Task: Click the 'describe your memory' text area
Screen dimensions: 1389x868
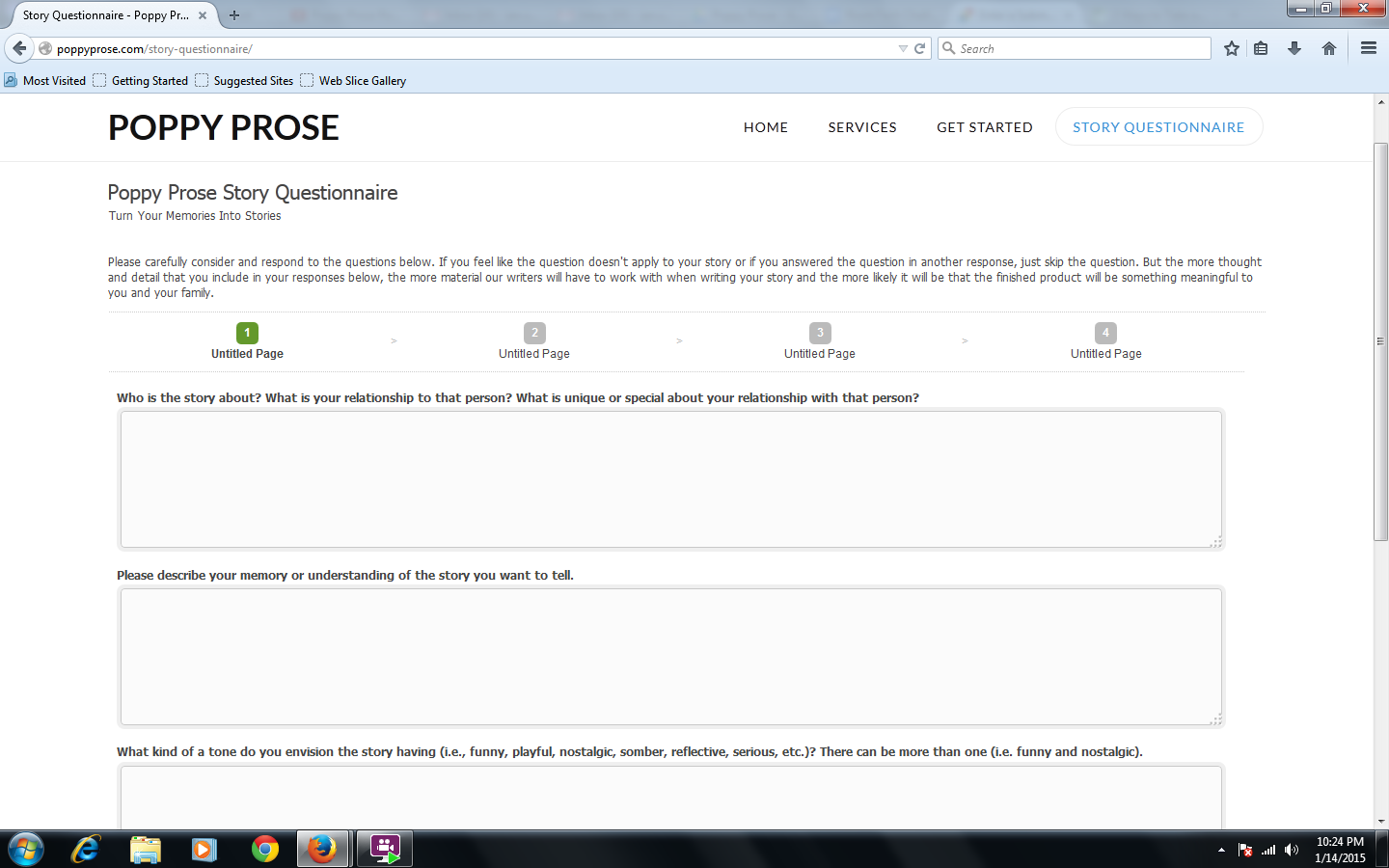Action: (x=671, y=657)
